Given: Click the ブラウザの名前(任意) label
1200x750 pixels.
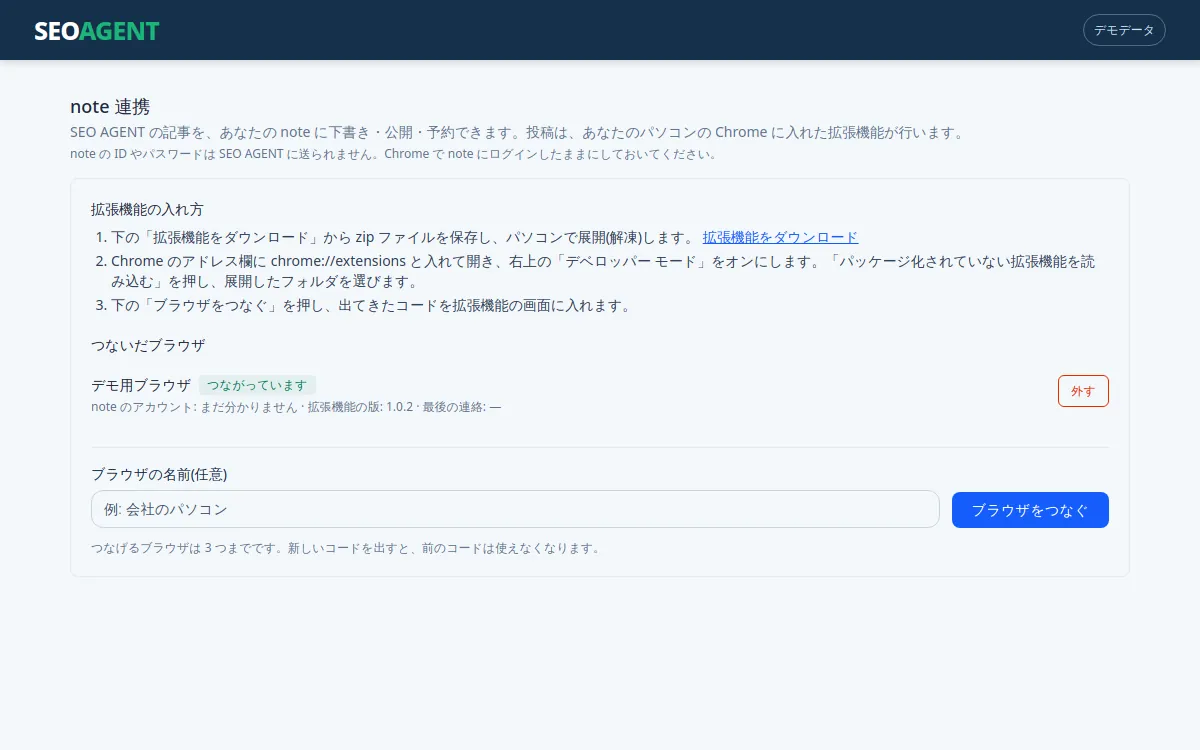Looking at the screenshot, I should [159, 474].
